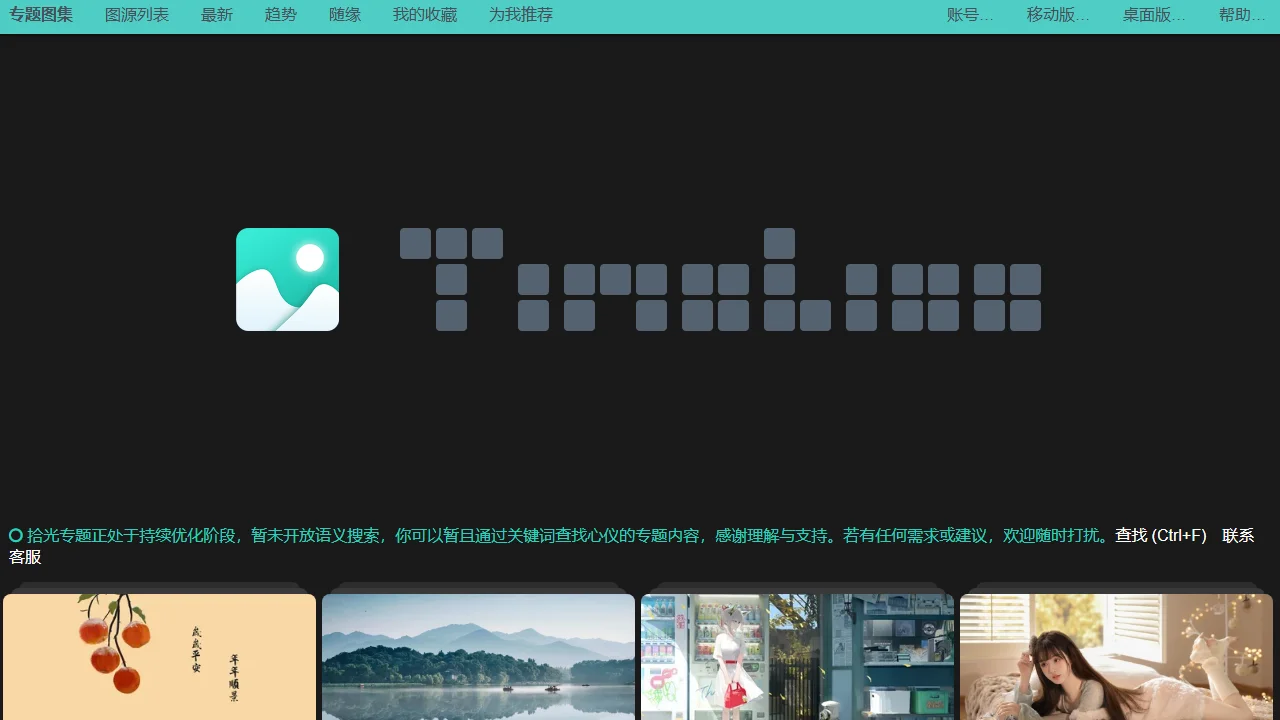Screen dimensions: 1280x720
Task: Open the misty mountain lake thumbnail
Action: pos(478,657)
